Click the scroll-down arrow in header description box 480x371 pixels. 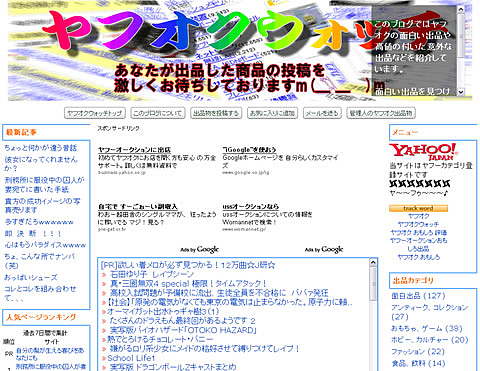click(x=461, y=91)
